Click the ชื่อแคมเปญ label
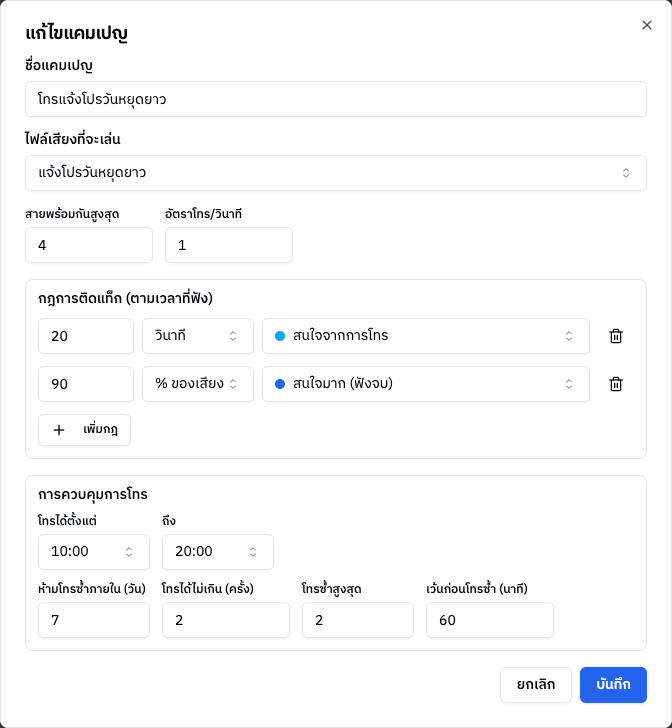The image size is (672, 728). point(59,65)
